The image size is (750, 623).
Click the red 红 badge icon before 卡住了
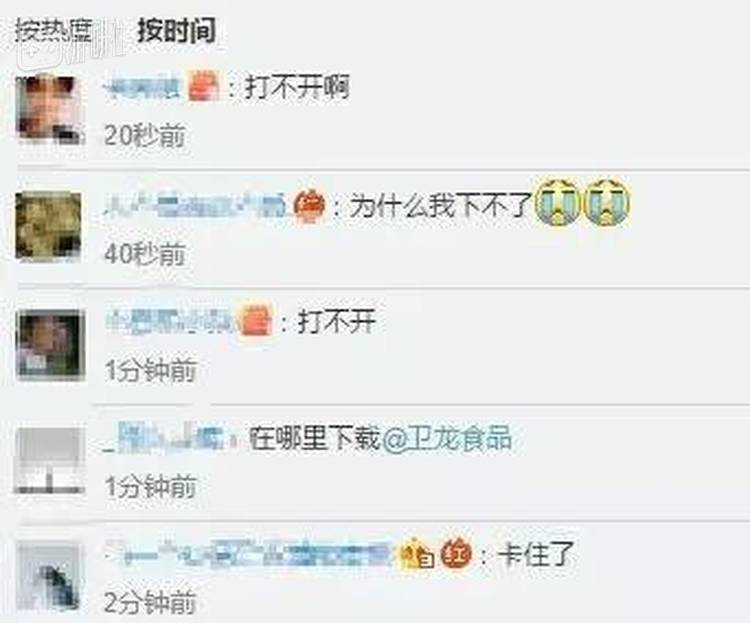tap(456, 554)
